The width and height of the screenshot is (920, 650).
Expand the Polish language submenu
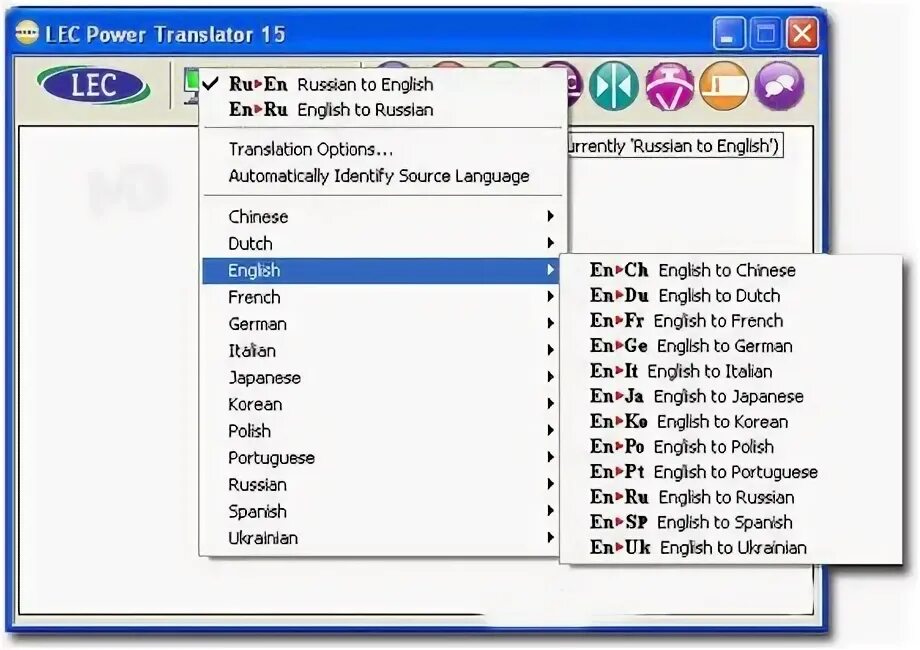pyautogui.click(x=382, y=431)
